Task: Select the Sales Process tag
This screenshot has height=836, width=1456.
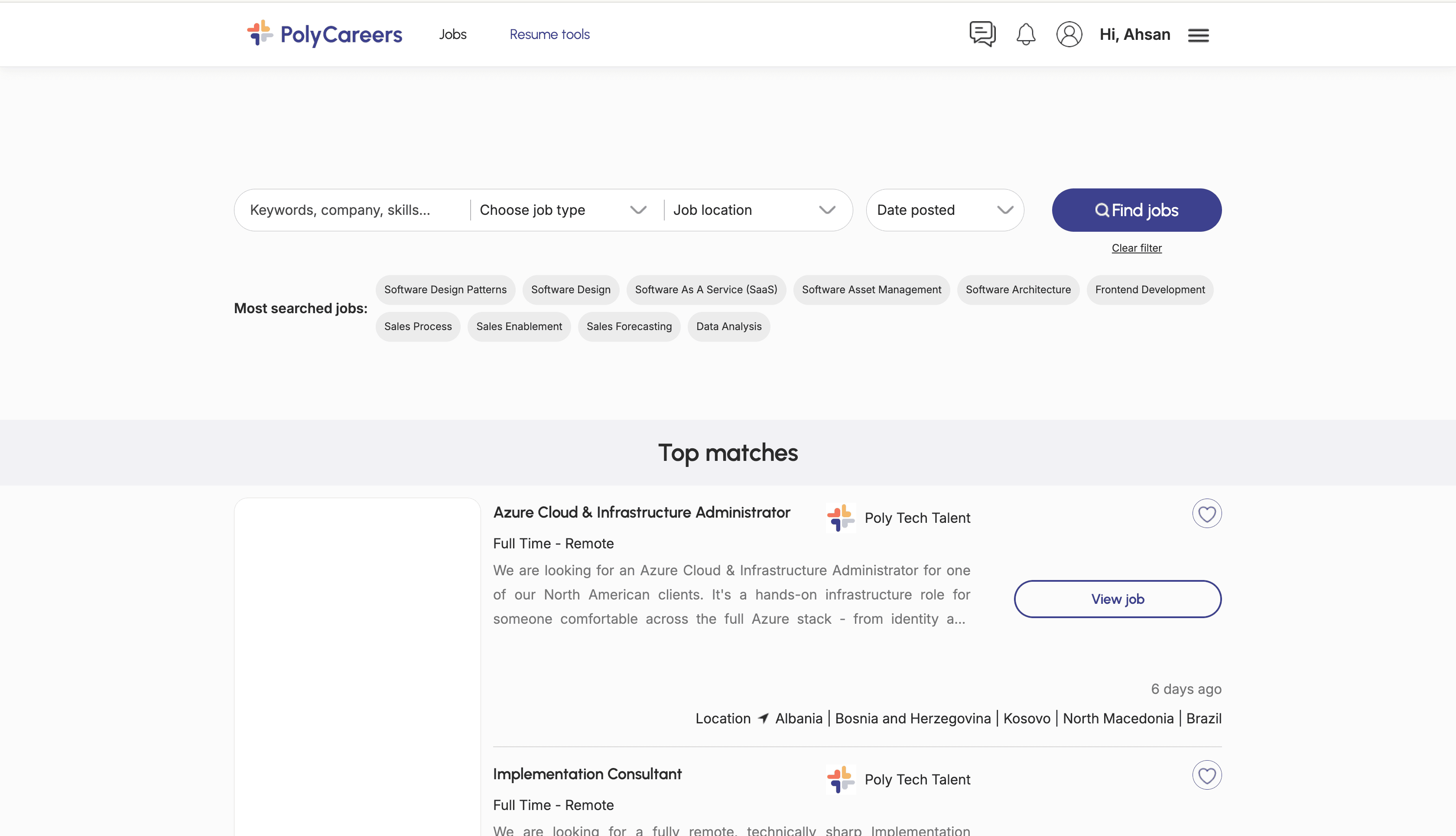Action: click(x=418, y=327)
